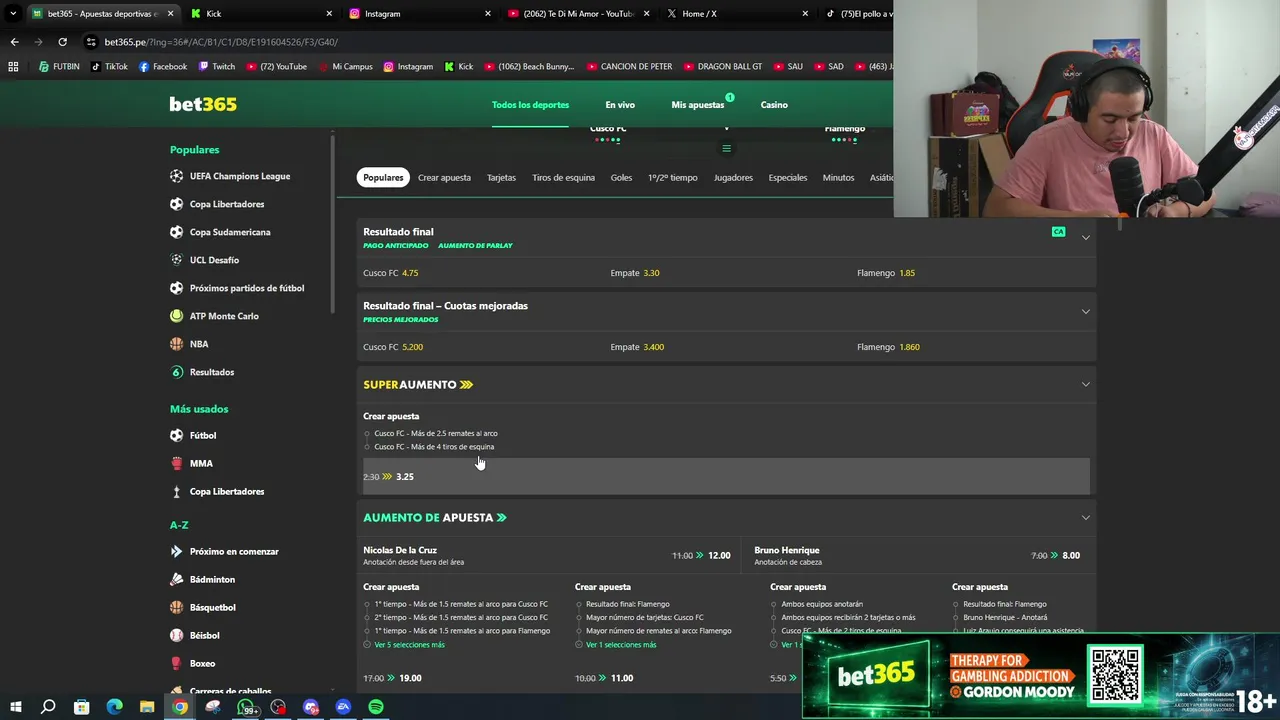Open Windows Start menu

pos(16,707)
